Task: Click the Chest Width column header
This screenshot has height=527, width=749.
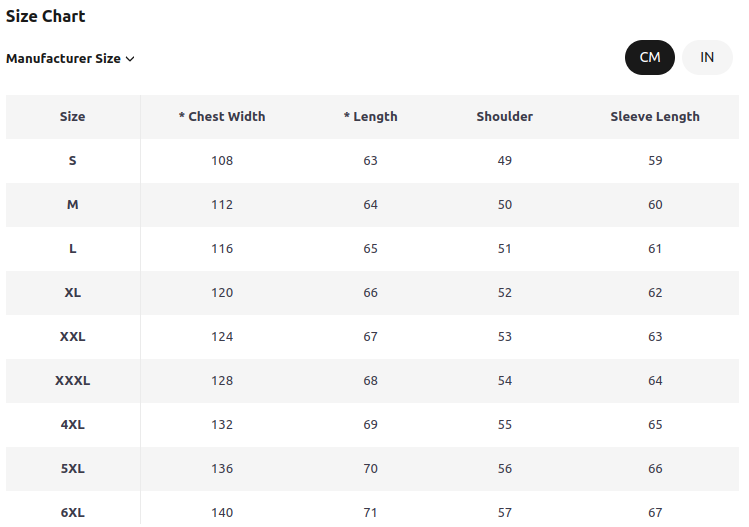Action: [222, 117]
